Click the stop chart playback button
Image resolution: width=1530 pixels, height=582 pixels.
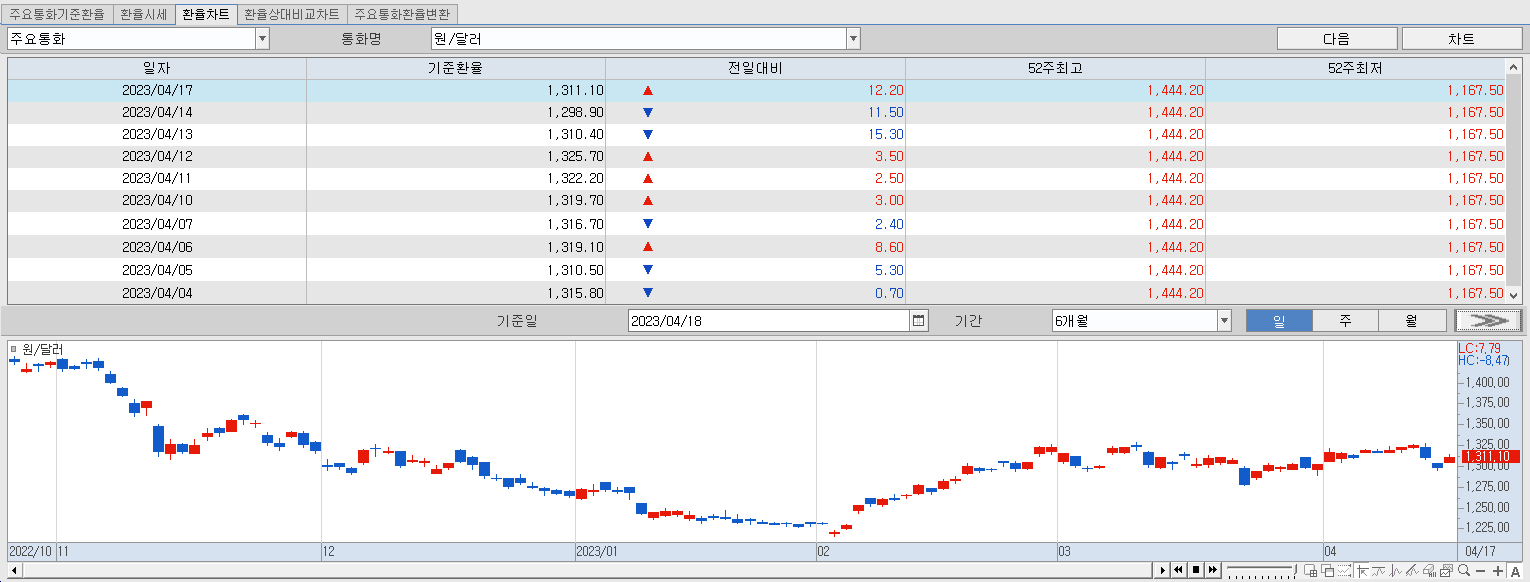click(1195, 570)
